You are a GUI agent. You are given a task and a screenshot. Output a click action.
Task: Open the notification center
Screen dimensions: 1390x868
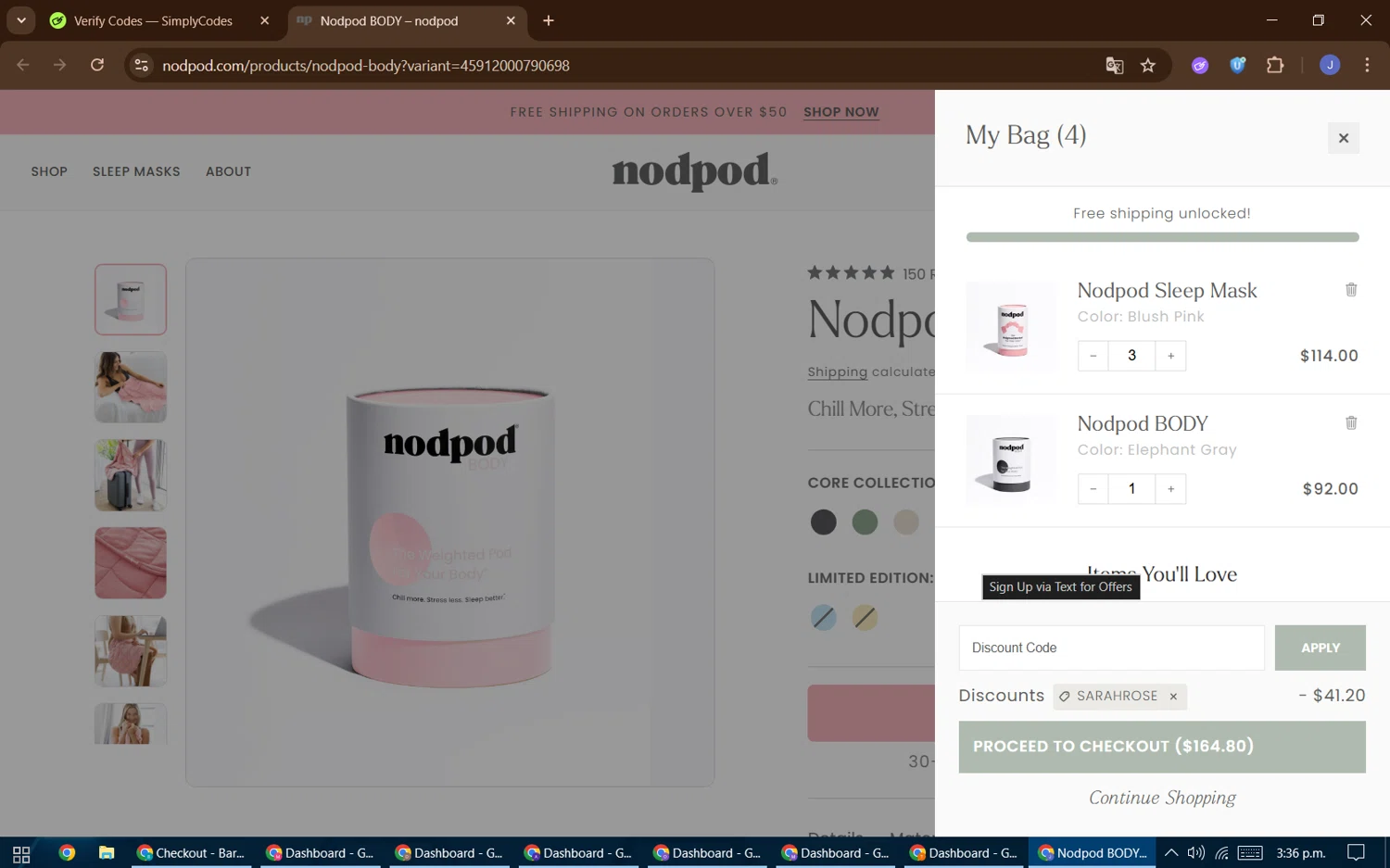1356,853
